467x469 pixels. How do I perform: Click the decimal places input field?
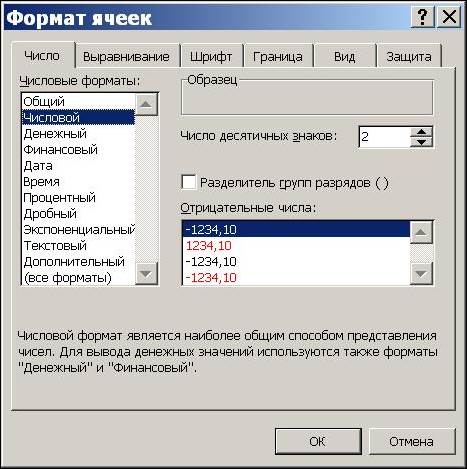click(384, 137)
